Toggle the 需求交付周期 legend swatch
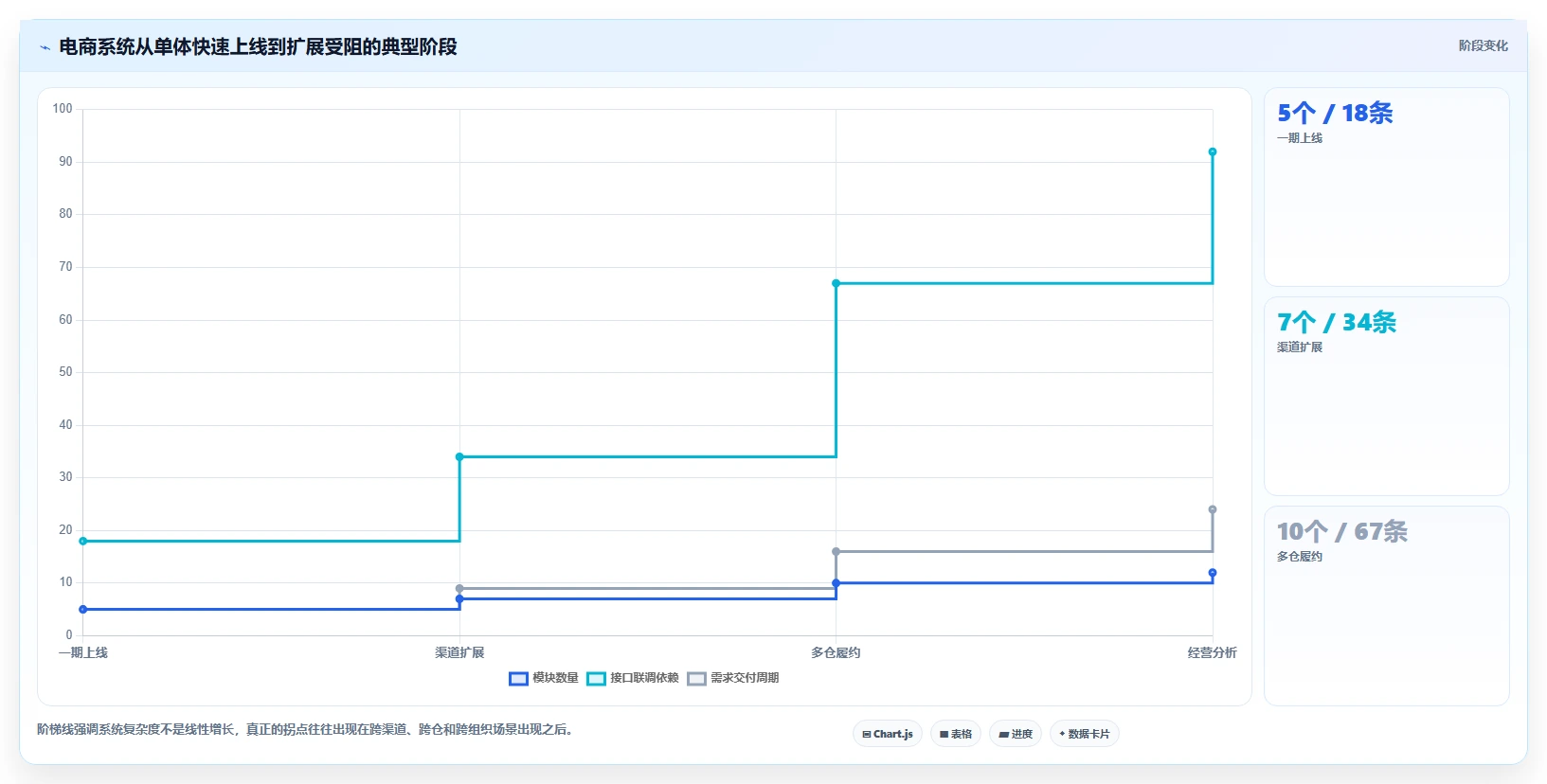The height and width of the screenshot is (784, 1547). point(696,679)
